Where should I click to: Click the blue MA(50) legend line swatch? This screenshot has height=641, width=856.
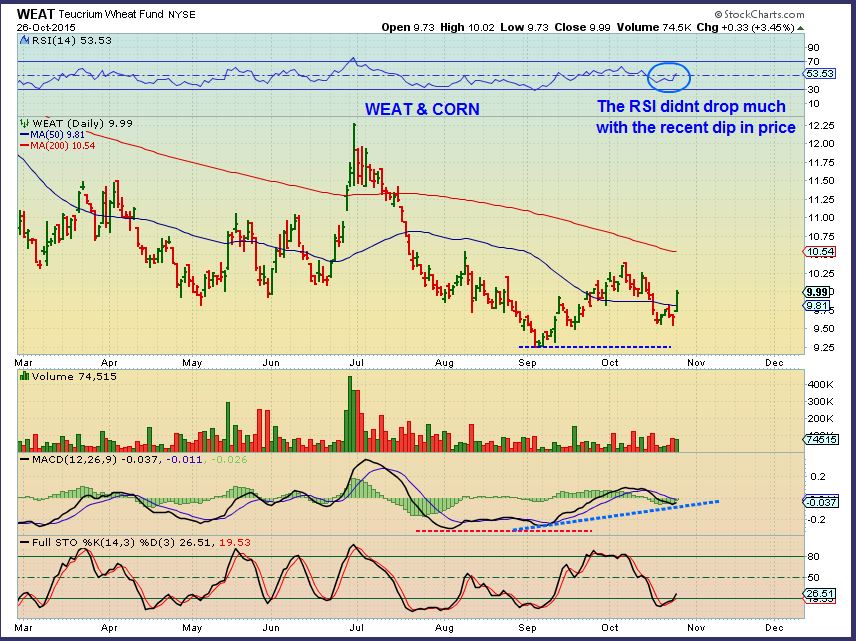(x=25, y=134)
